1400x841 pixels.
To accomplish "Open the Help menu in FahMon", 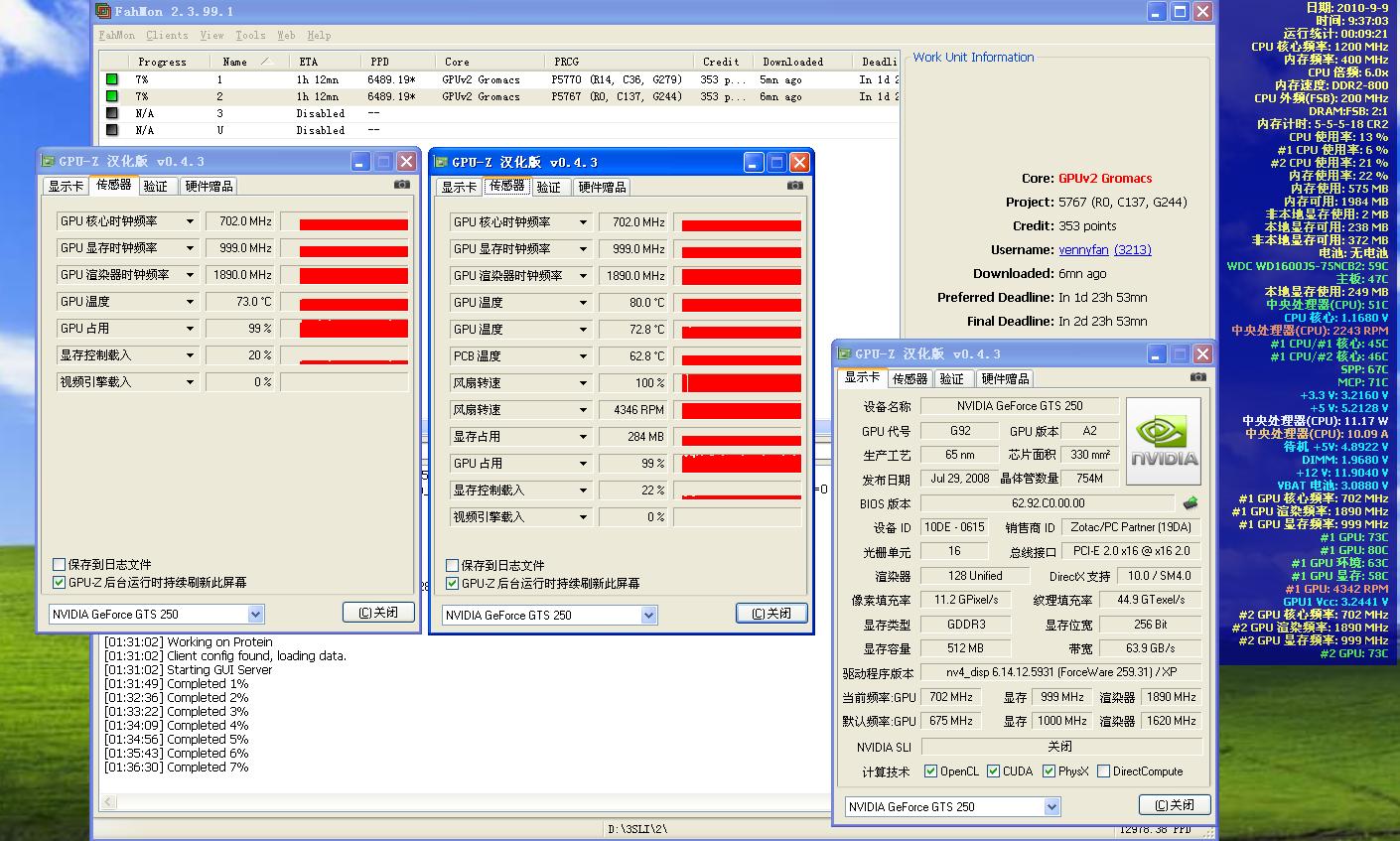I will 319,35.
